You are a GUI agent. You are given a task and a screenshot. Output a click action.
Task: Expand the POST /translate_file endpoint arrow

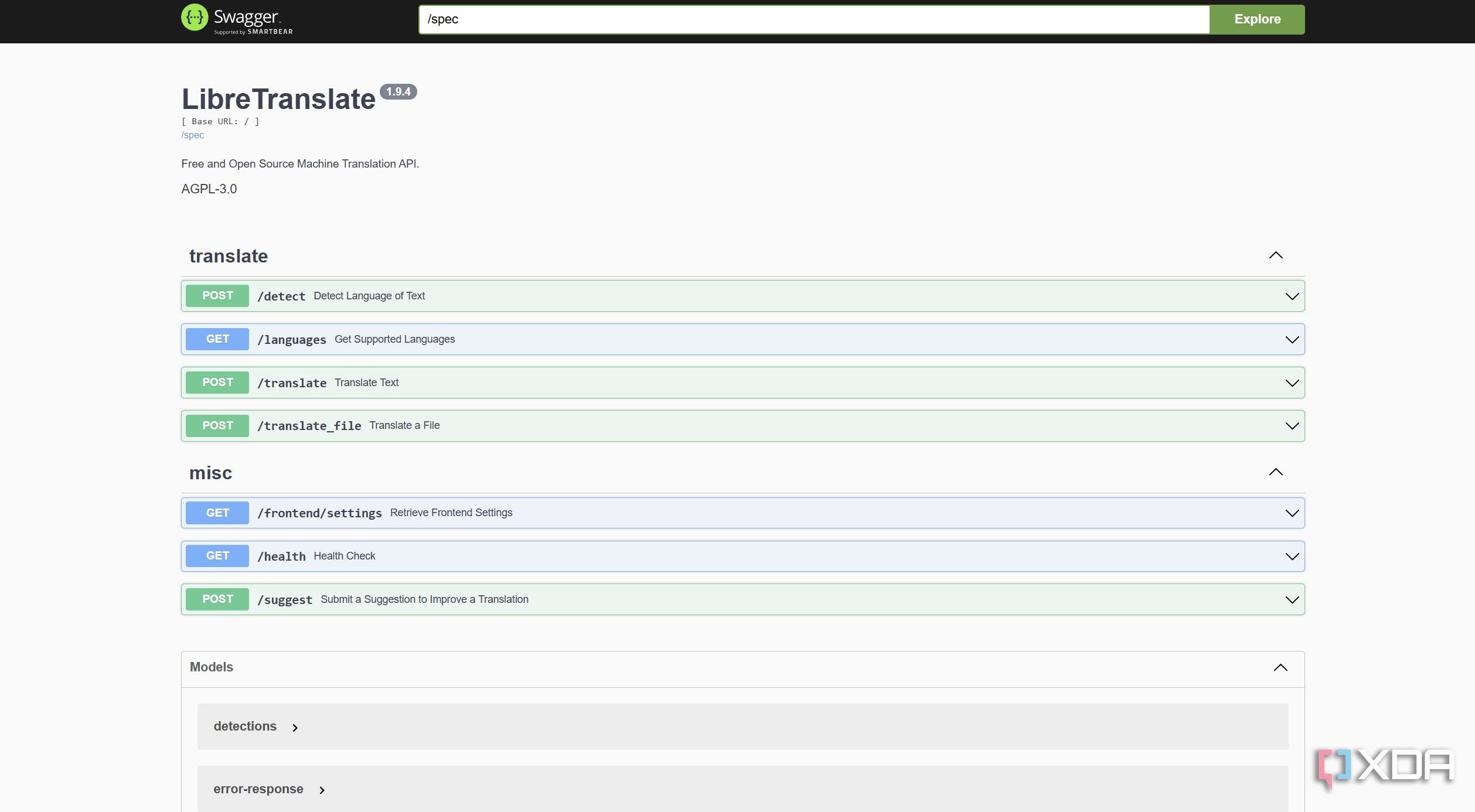1292,426
